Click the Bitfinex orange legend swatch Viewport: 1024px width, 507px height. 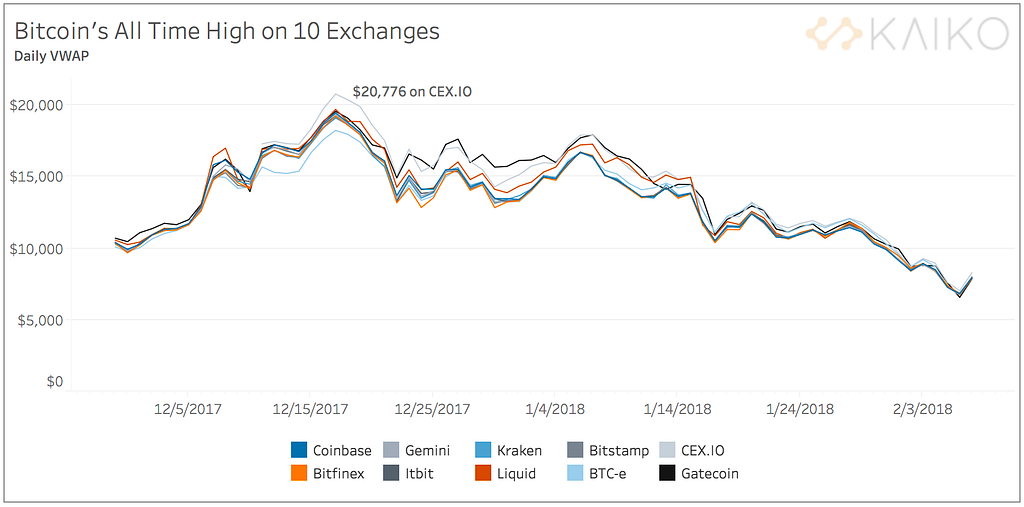pyautogui.click(x=298, y=473)
